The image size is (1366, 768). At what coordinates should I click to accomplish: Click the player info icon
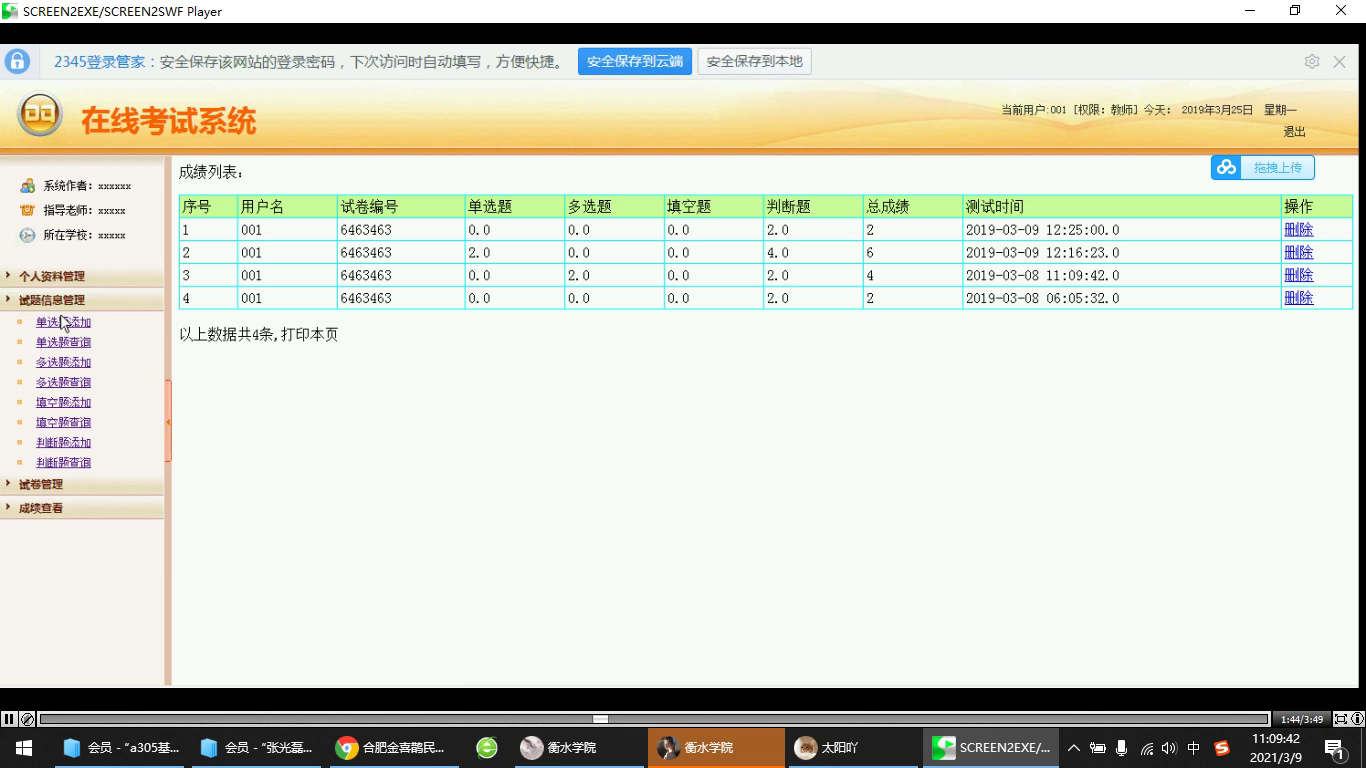click(1357, 719)
